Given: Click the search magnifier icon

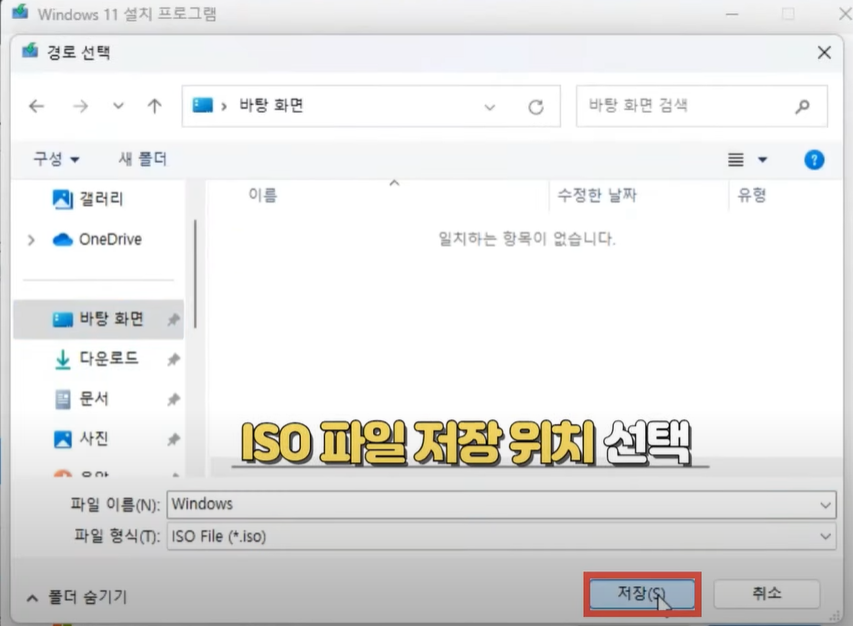Looking at the screenshot, I should [x=802, y=107].
